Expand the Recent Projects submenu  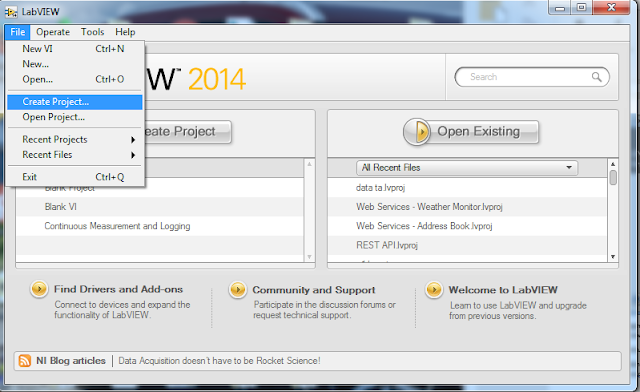point(74,140)
